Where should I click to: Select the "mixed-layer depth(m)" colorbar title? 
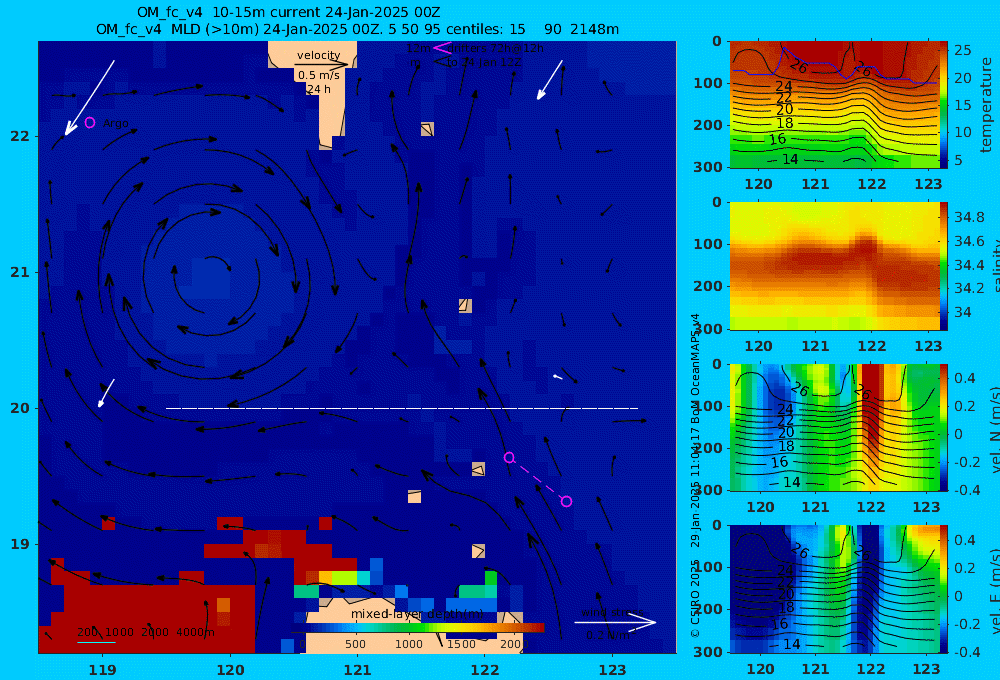[x=417, y=614]
